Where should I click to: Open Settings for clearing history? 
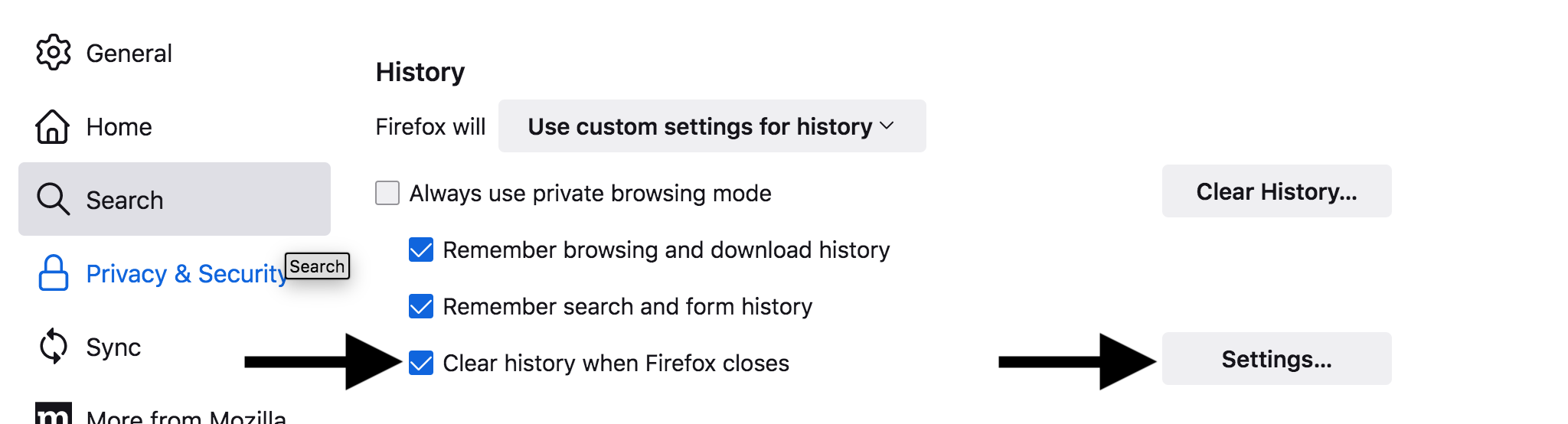click(1276, 359)
